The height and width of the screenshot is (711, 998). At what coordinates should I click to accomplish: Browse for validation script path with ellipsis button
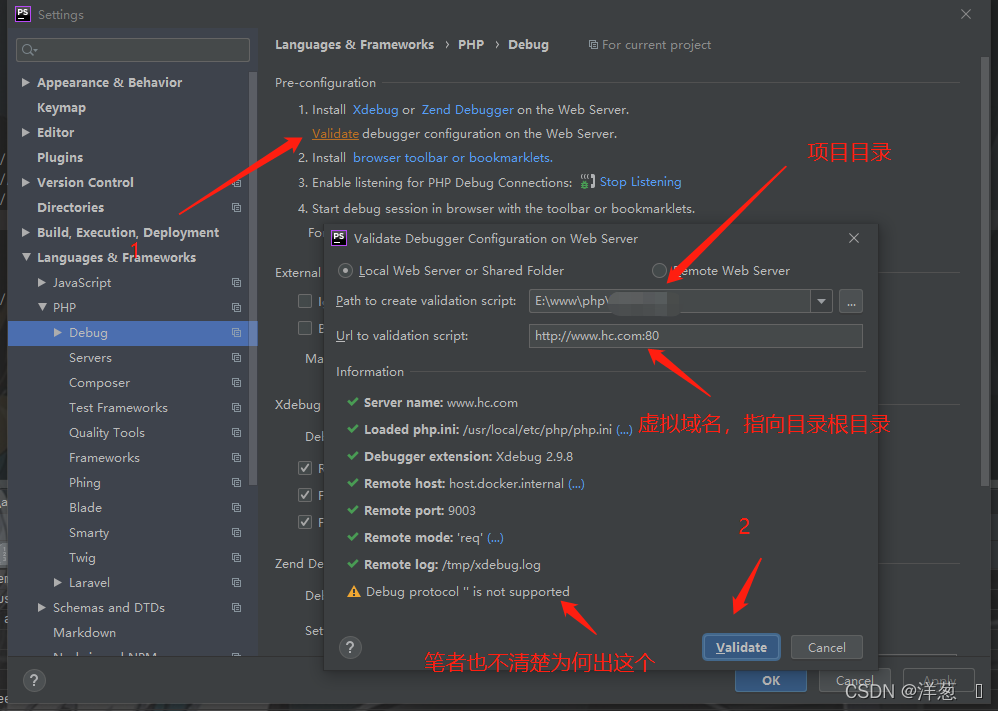tap(851, 301)
